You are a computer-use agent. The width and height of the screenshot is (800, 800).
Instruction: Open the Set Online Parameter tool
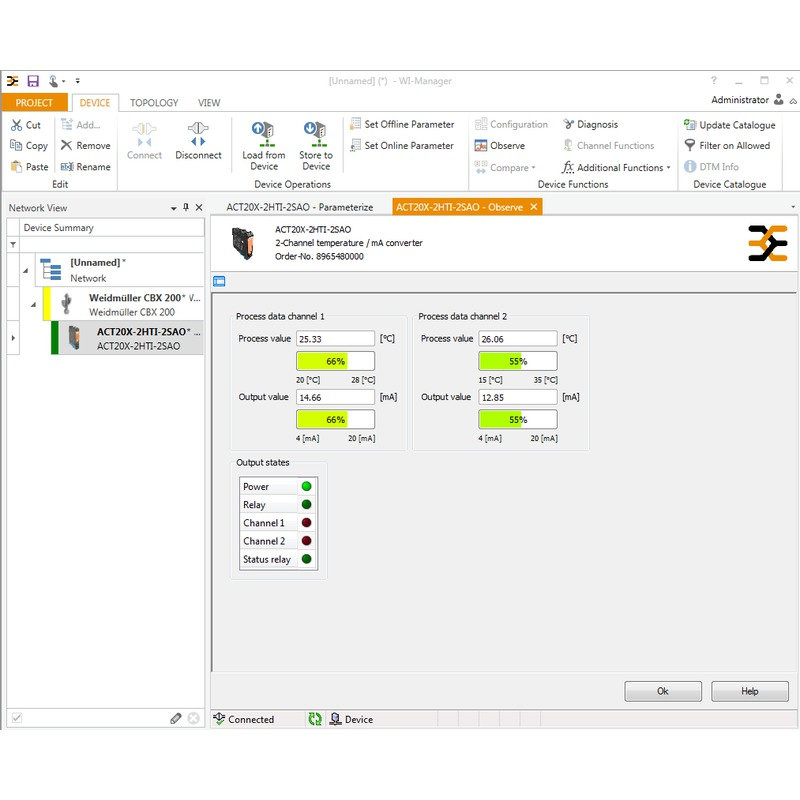[x=402, y=146]
